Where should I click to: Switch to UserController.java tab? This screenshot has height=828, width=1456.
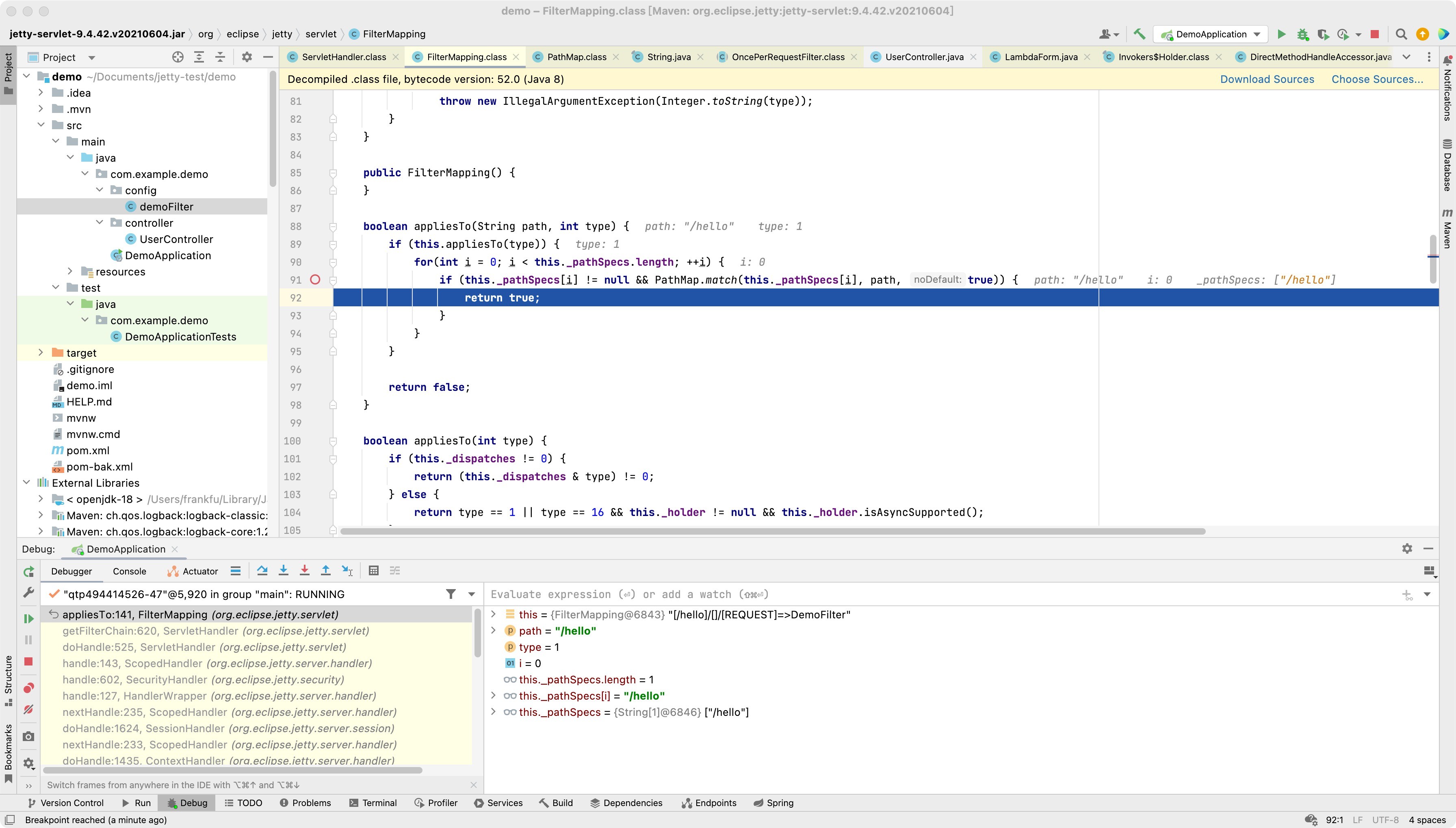[924, 57]
